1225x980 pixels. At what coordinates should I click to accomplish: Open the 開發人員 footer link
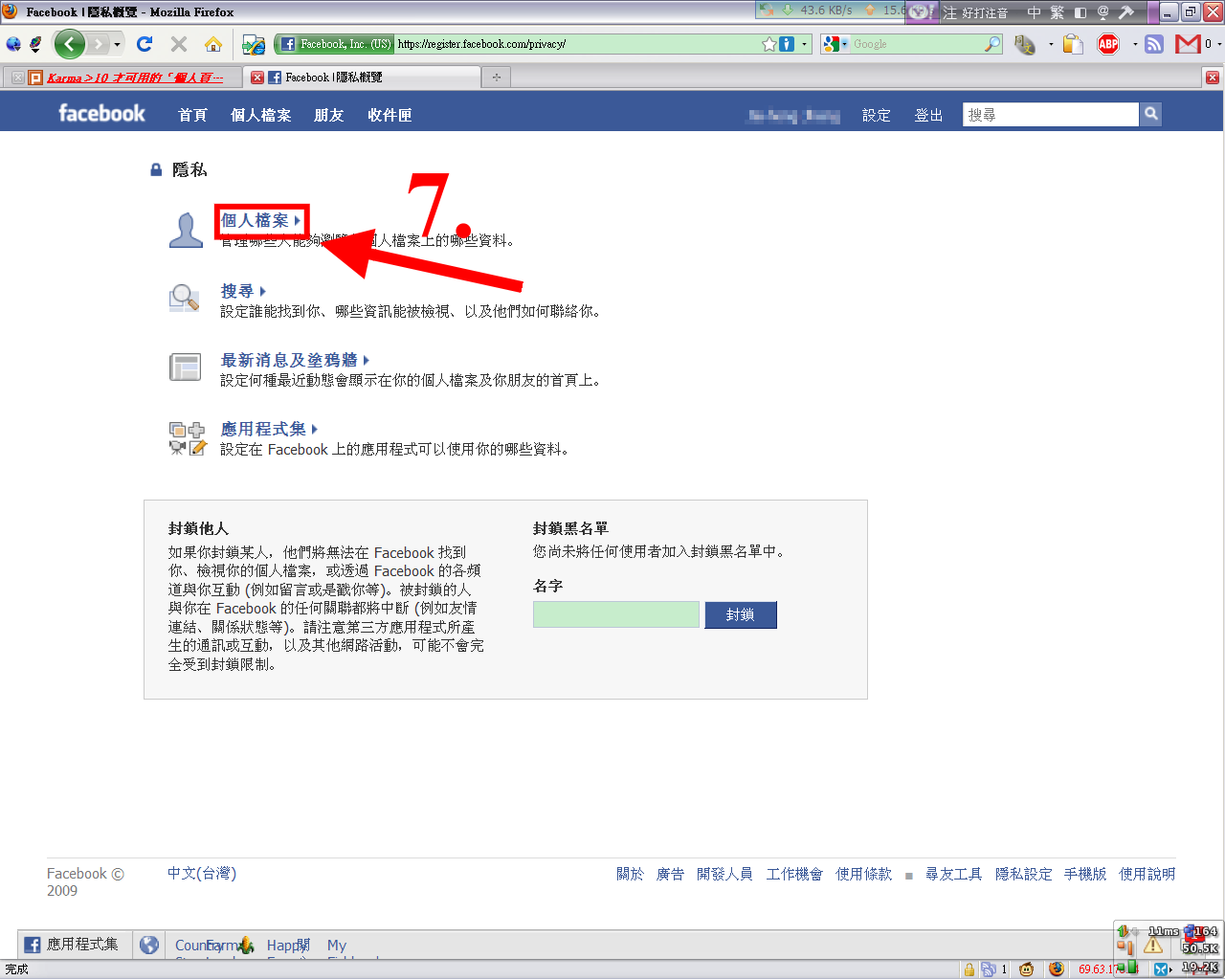tap(724, 874)
